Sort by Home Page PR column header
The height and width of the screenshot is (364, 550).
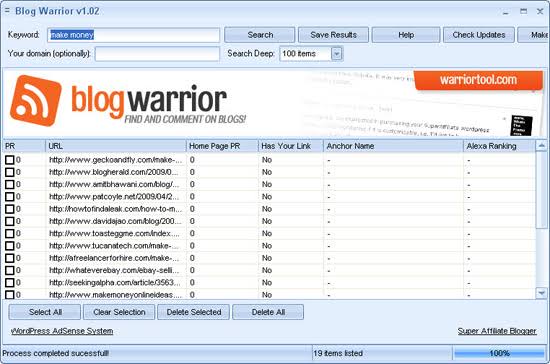tap(222, 146)
